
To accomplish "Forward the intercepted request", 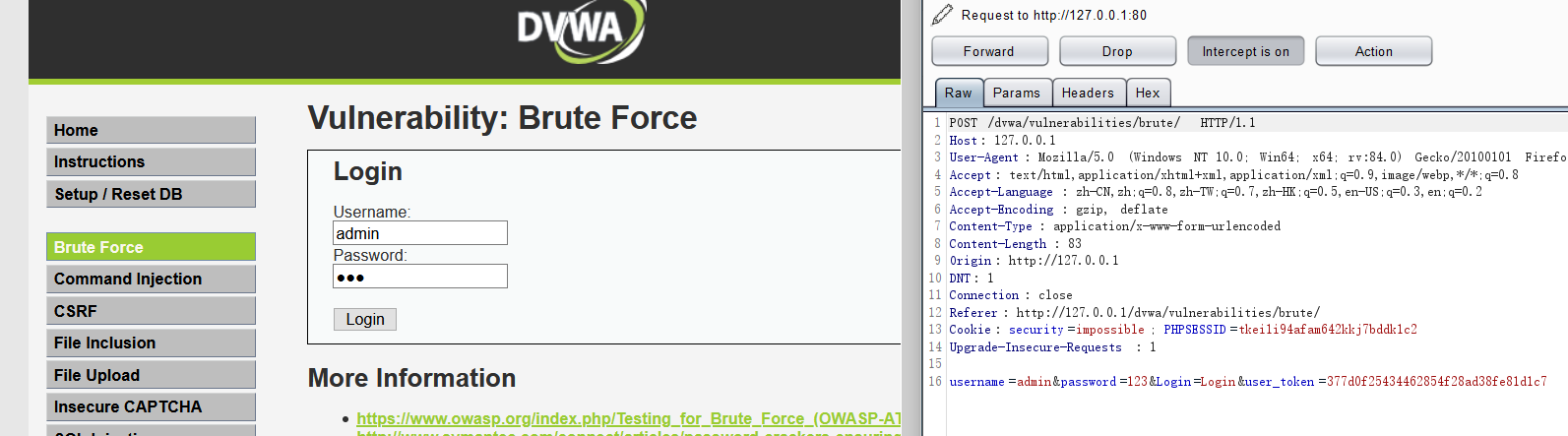I will coord(989,51).
